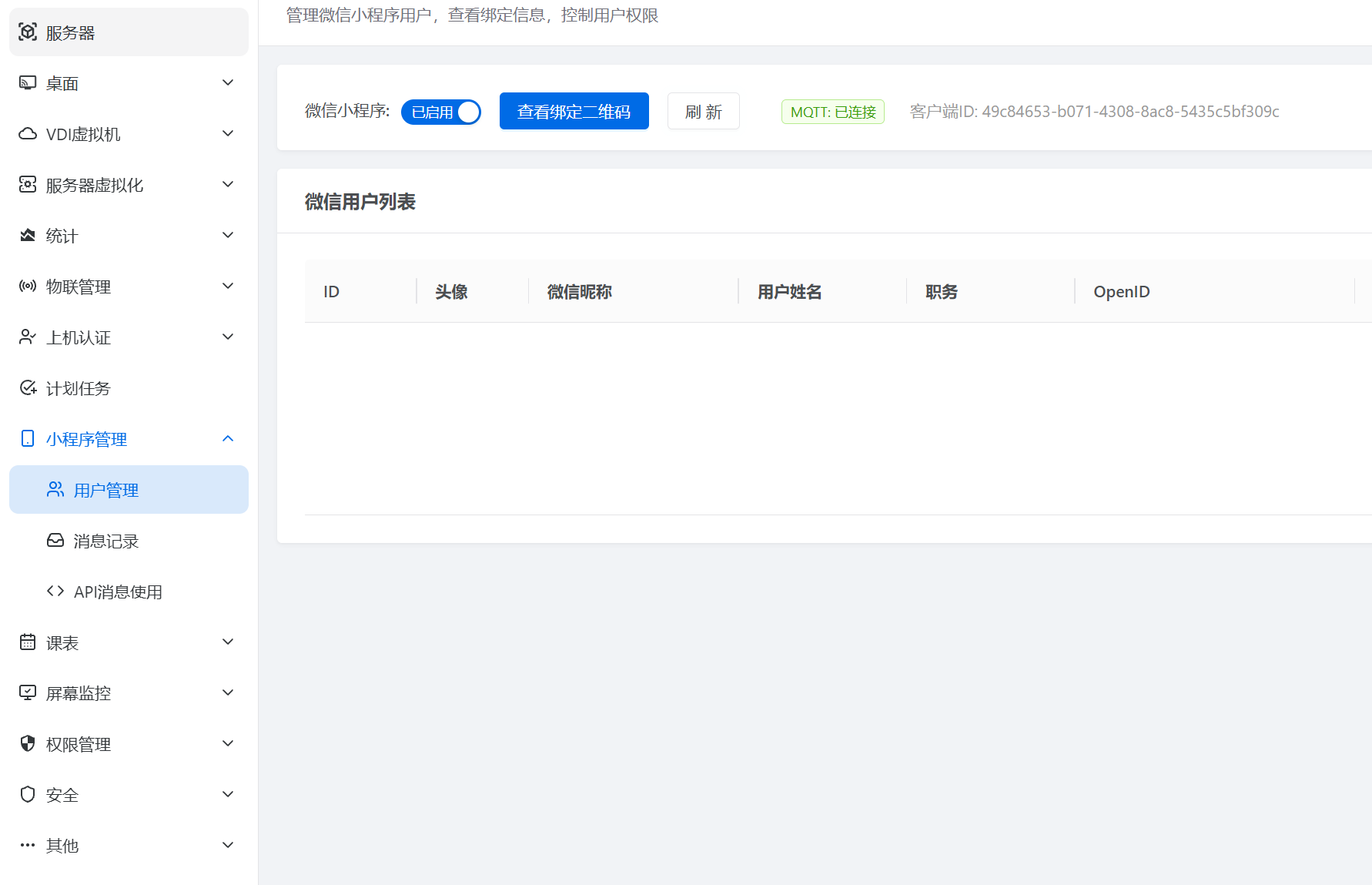Click the 查看绑定二维码 button
Viewport: 1372px width, 885px height.
point(574,111)
